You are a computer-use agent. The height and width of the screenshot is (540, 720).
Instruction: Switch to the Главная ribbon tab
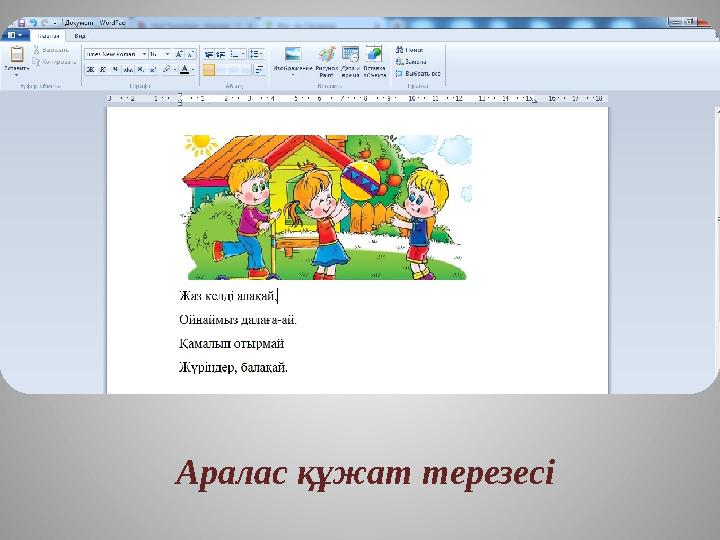click(x=48, y=36)
